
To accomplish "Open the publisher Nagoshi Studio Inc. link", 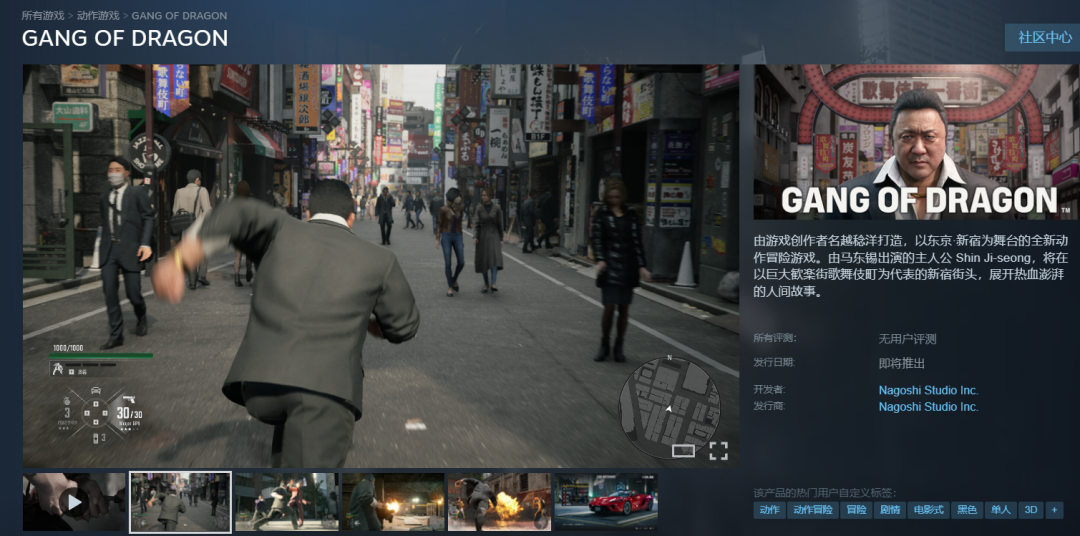I will pos(928,407).
